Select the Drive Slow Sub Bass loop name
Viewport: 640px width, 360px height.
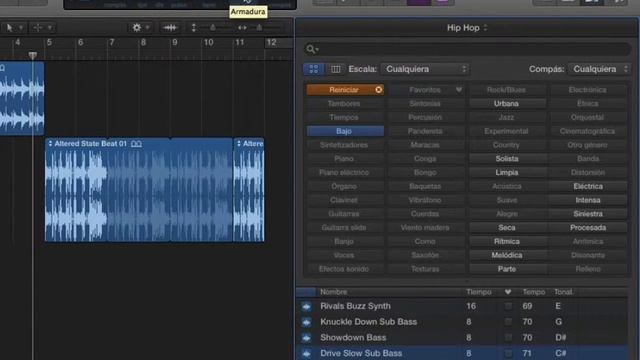coord(361,353)
